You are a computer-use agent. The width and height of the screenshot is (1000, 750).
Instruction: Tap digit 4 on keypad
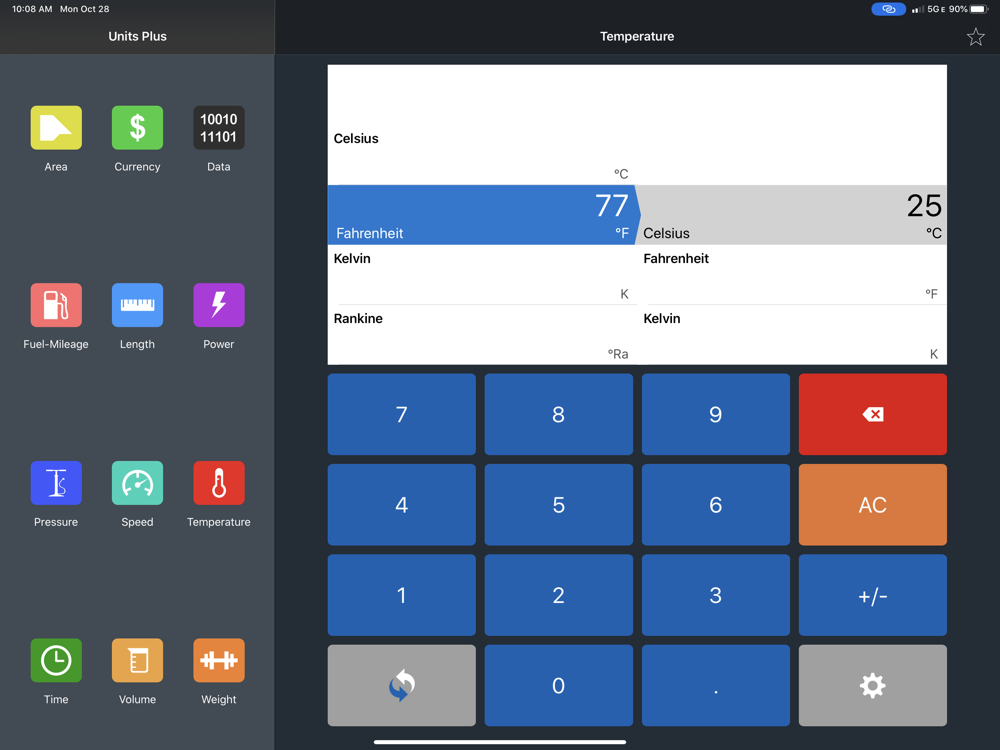(402, 504)
